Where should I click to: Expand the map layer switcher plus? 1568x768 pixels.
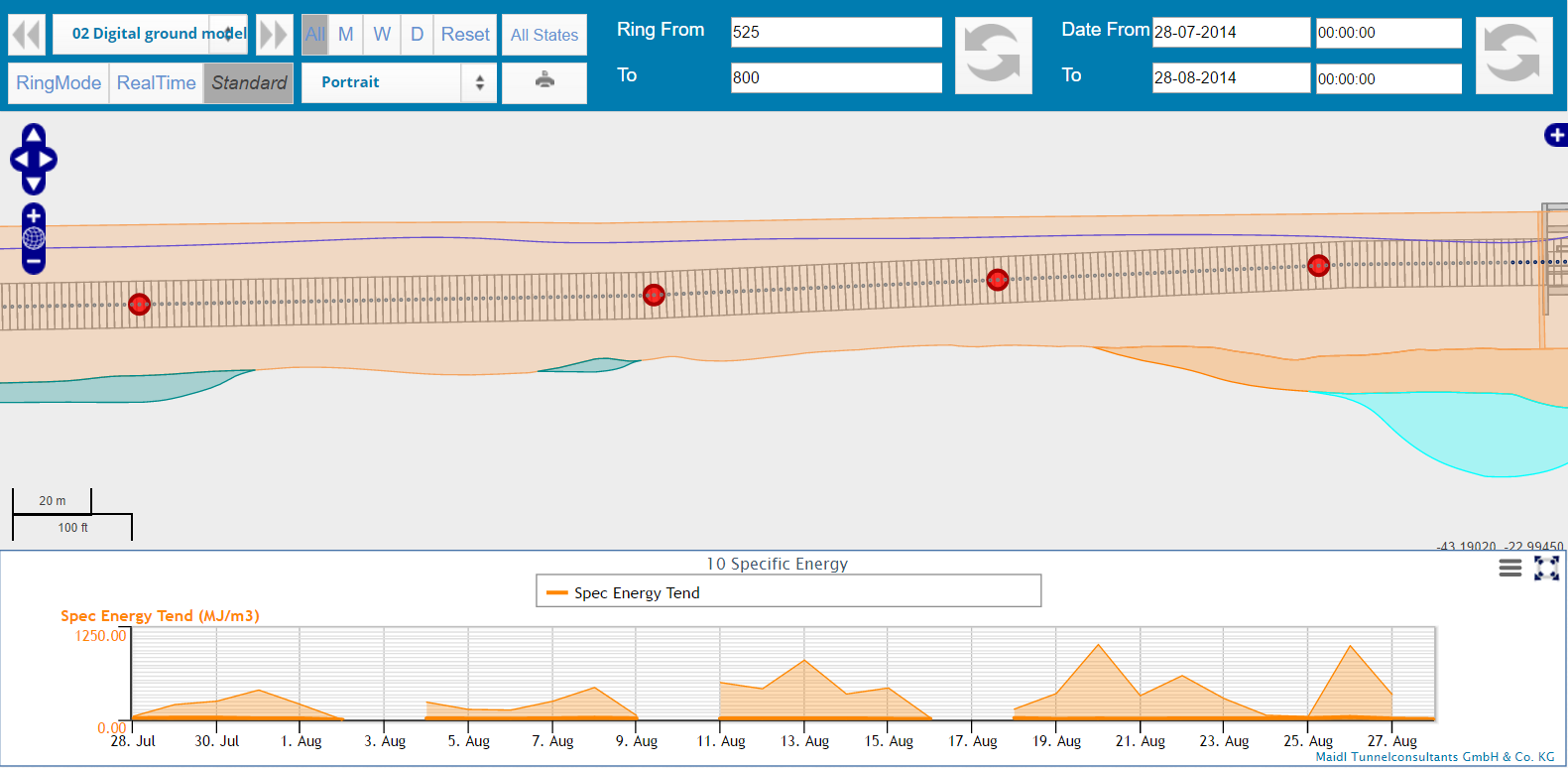tap(1556, 135)
